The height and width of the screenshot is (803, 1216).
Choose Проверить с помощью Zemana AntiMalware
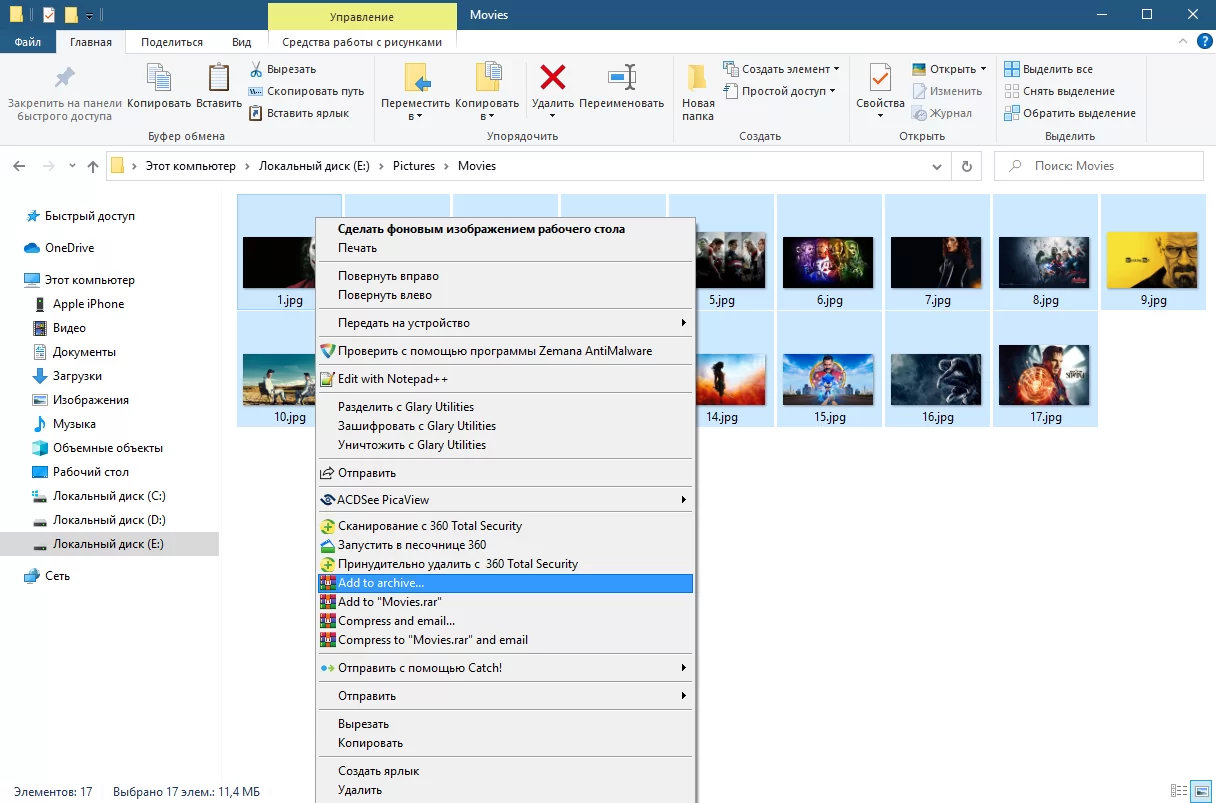504,351
